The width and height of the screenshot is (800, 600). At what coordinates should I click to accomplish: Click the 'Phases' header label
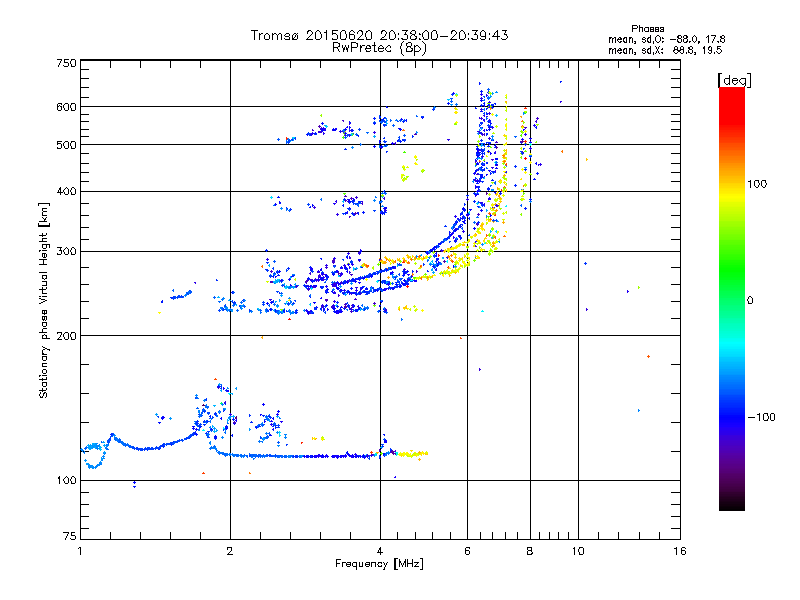point(647,29)
